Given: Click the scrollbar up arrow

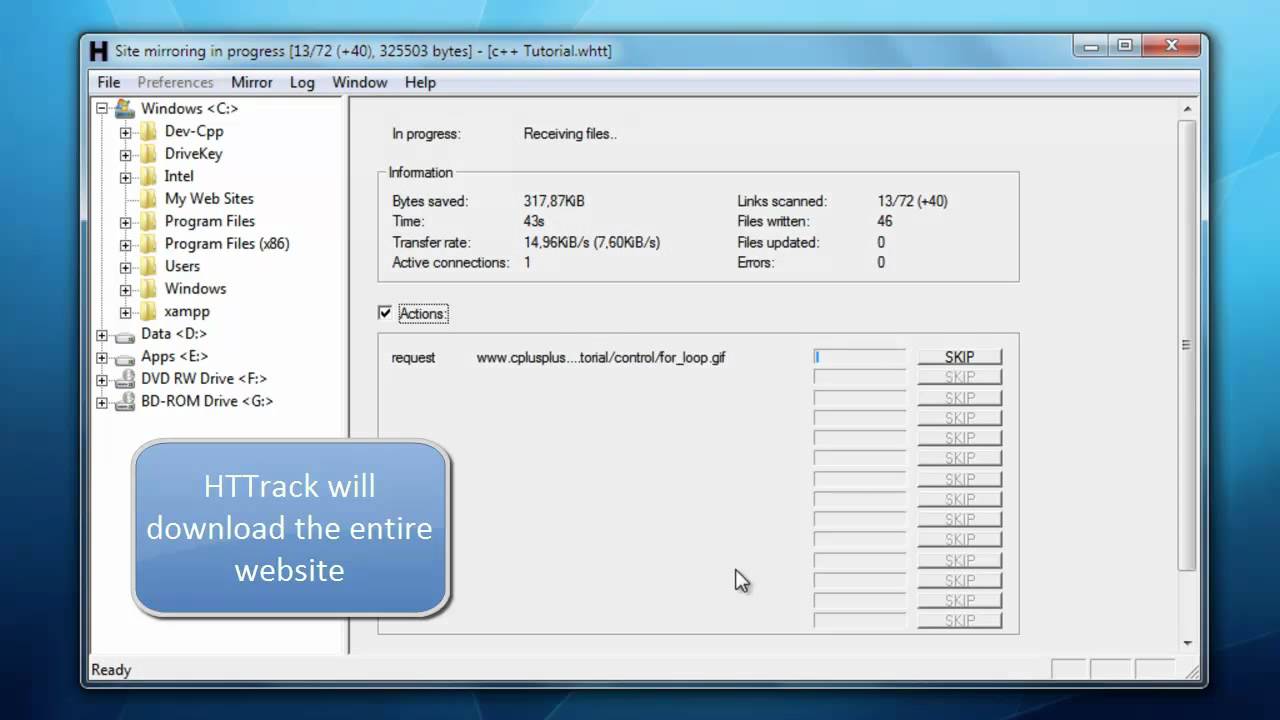Looking at the screenshot, I should 1187,109.
